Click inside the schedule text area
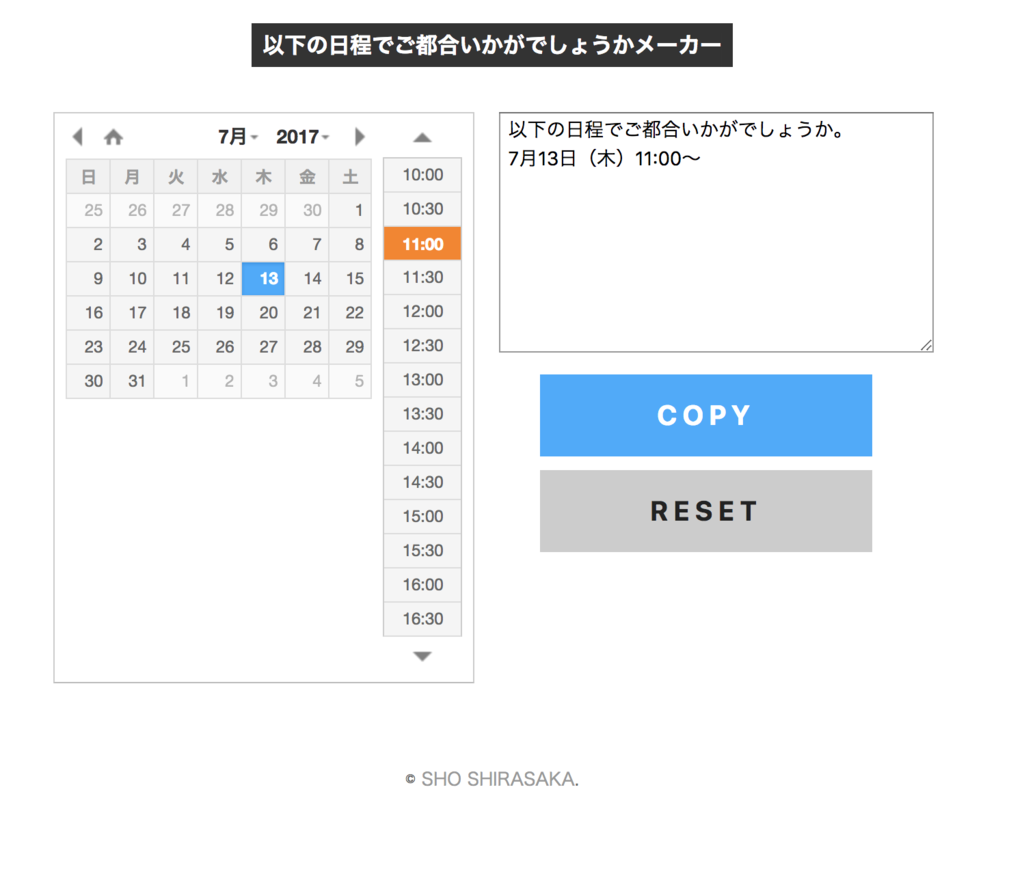Image resolution: width=1024 pixels, height=891 pixels. tap(716, 233)
